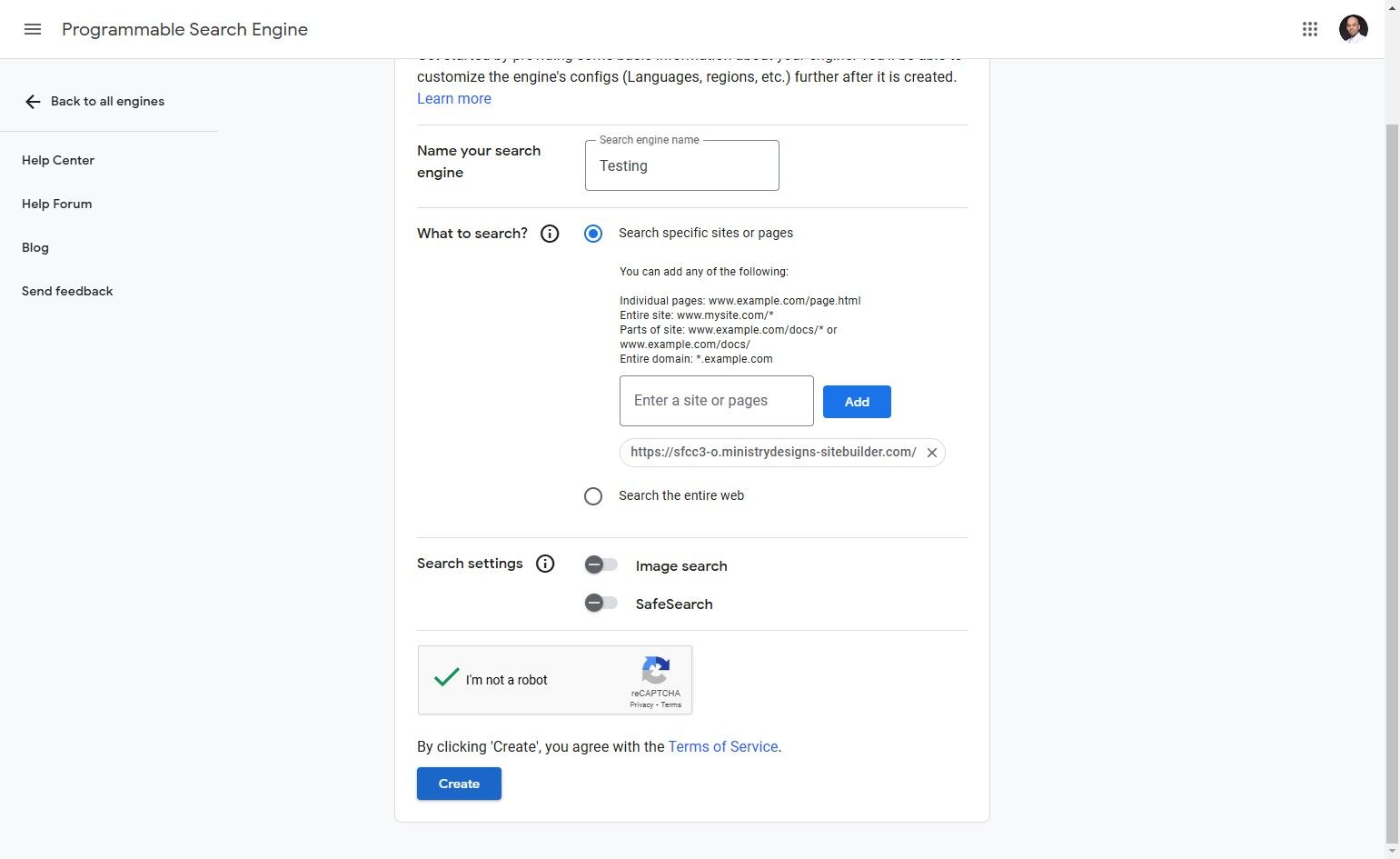Image resolution: width=1400 pixels, height=859 pixels.
Task: Click the reCAPTCHA logo
Action: pos(655,671)
